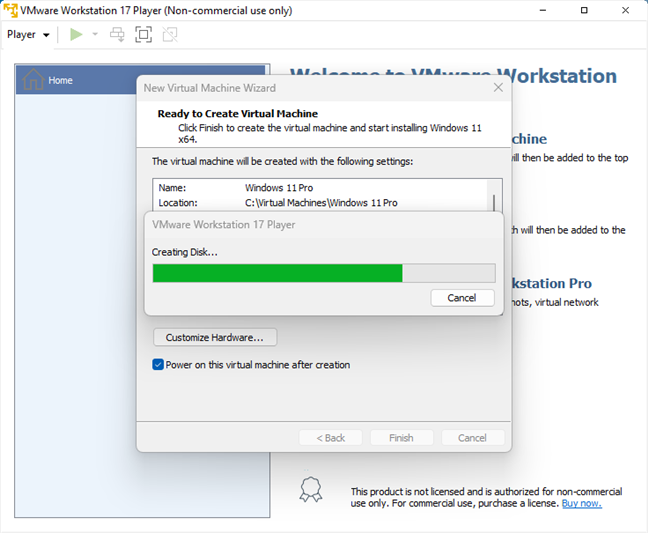Click the Unity mode toolbar icon
Image resolution: width=648 pixels, height=533 pixels.
(170, 35)
